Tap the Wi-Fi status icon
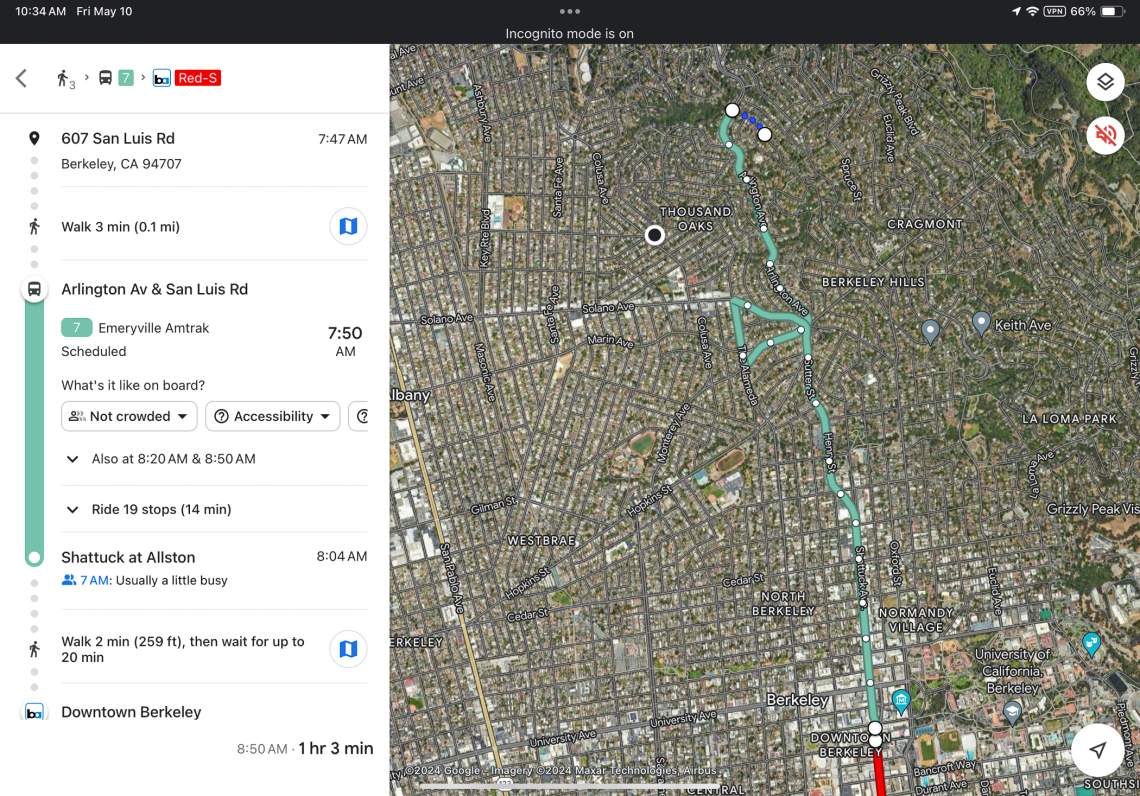This screenshot has width=1140, height=796. [1032, 11]
